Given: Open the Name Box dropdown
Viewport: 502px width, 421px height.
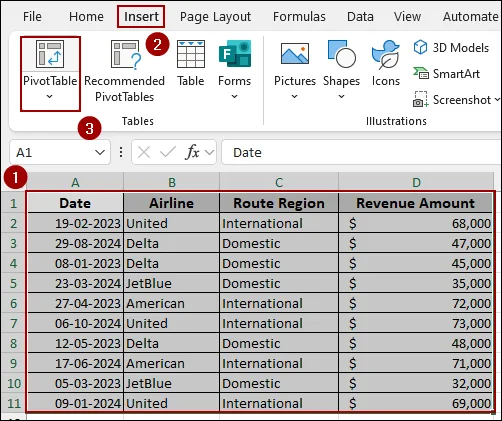Looking at the screenshot, I should [x=100, y=153].
